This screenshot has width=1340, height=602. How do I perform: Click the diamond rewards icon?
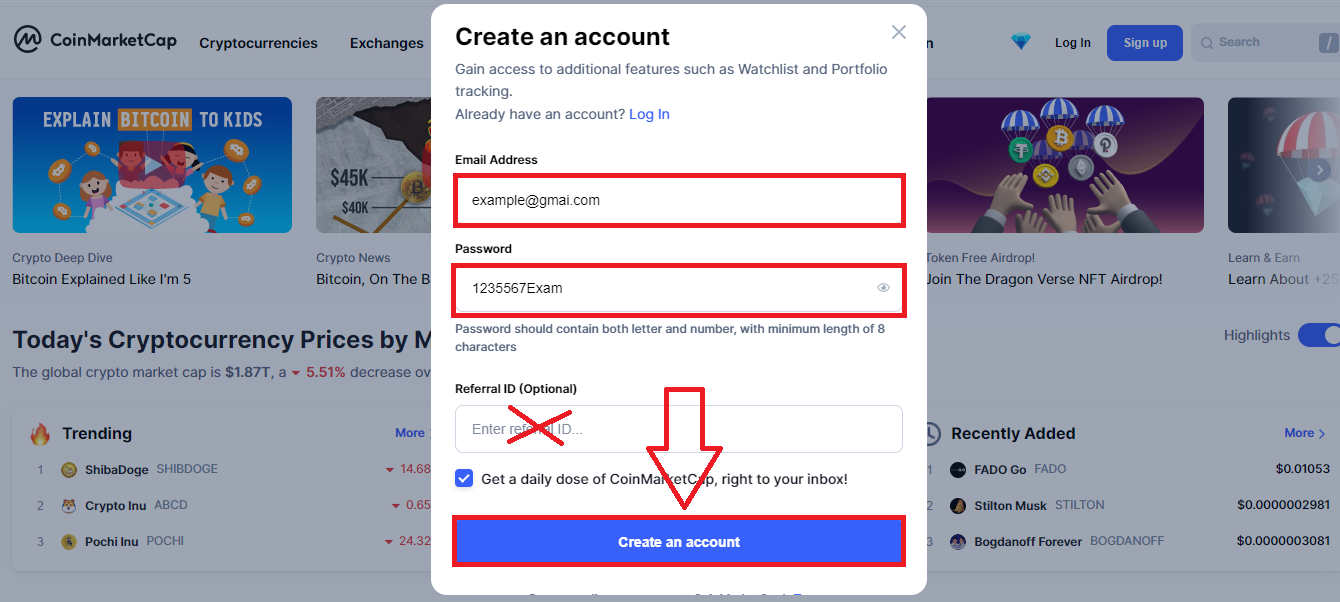(x=1020, y=42)
